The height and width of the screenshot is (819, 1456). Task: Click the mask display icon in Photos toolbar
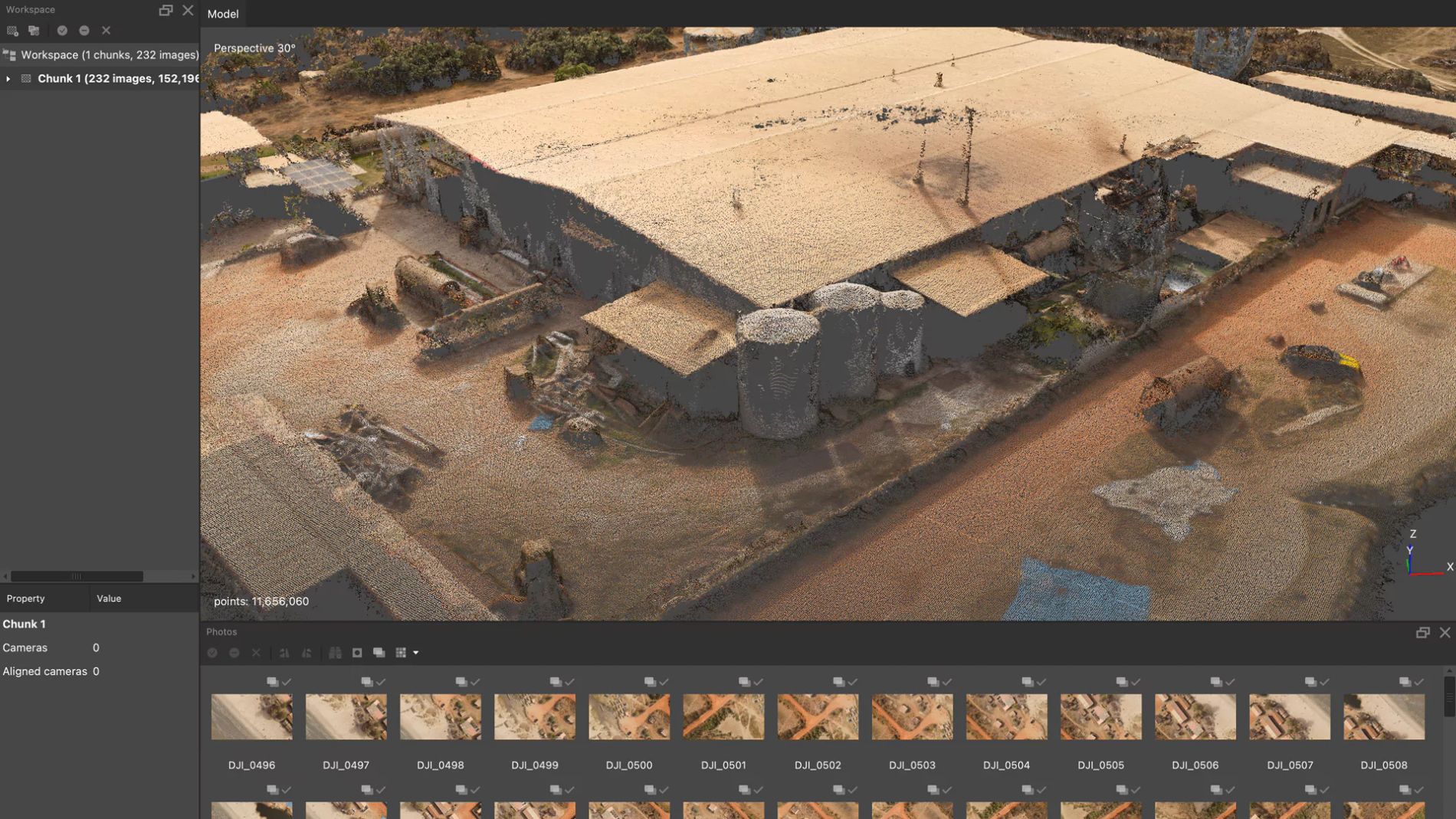click(x=357, y=653)
